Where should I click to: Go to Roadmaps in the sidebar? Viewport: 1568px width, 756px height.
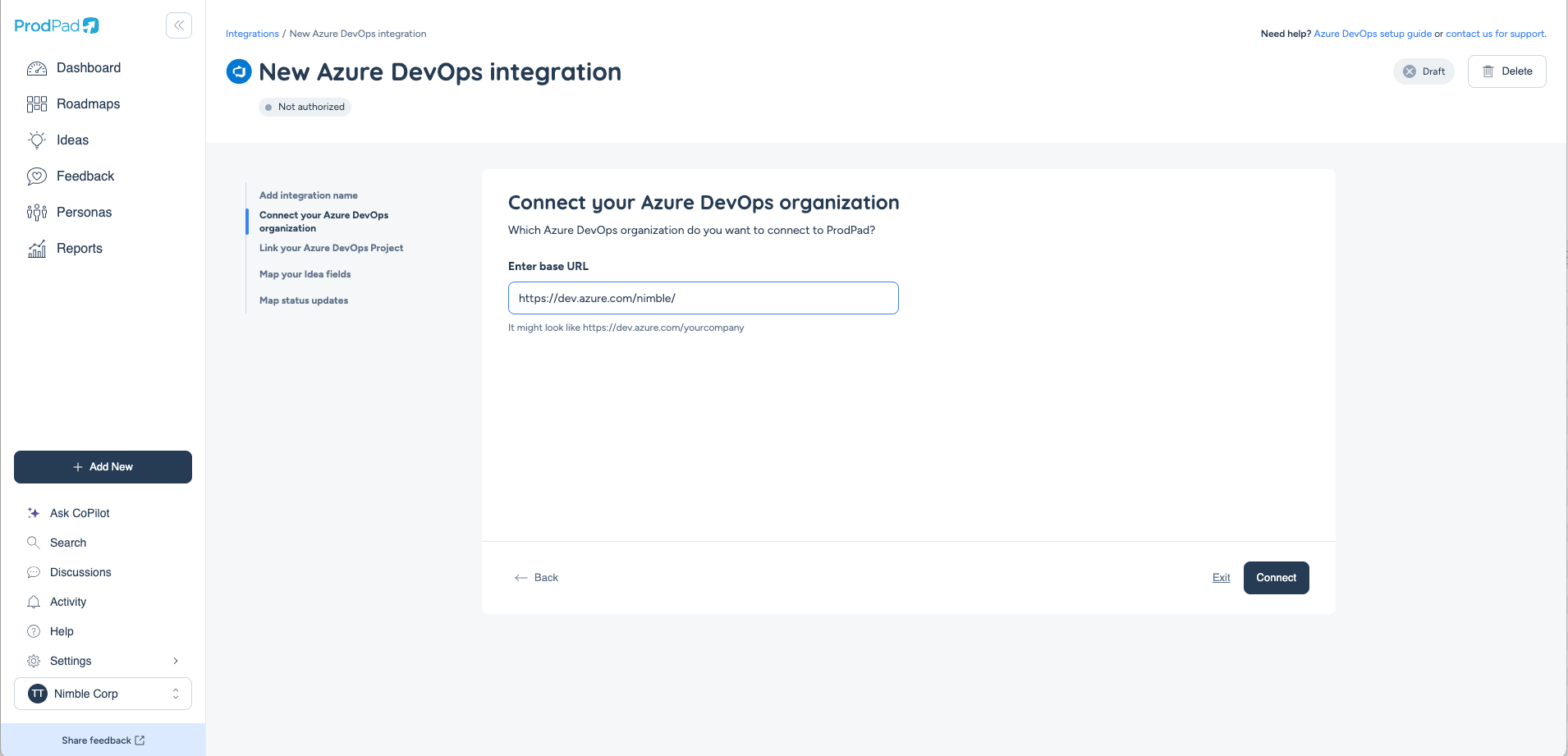89,104
